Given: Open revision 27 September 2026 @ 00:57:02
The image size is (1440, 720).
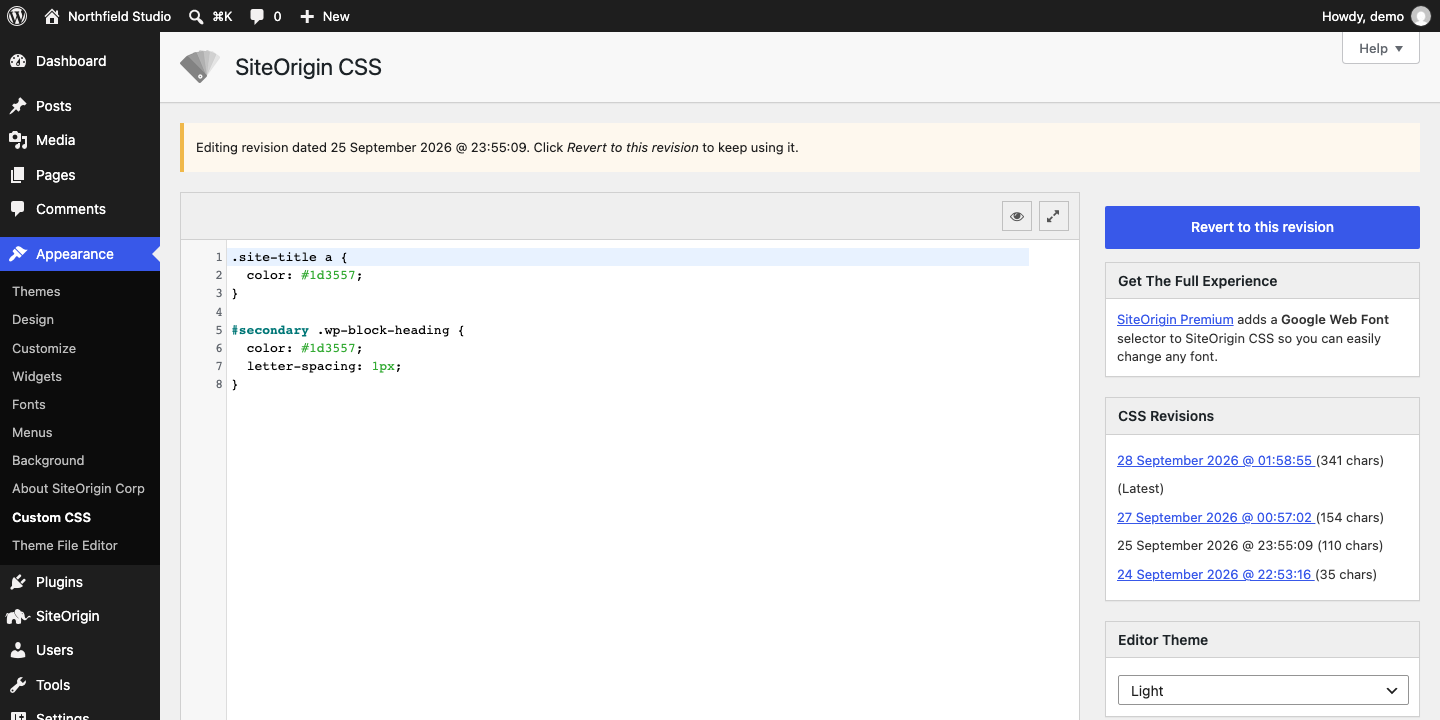Looking at the screenshot, I should (x=1215, y=517).
